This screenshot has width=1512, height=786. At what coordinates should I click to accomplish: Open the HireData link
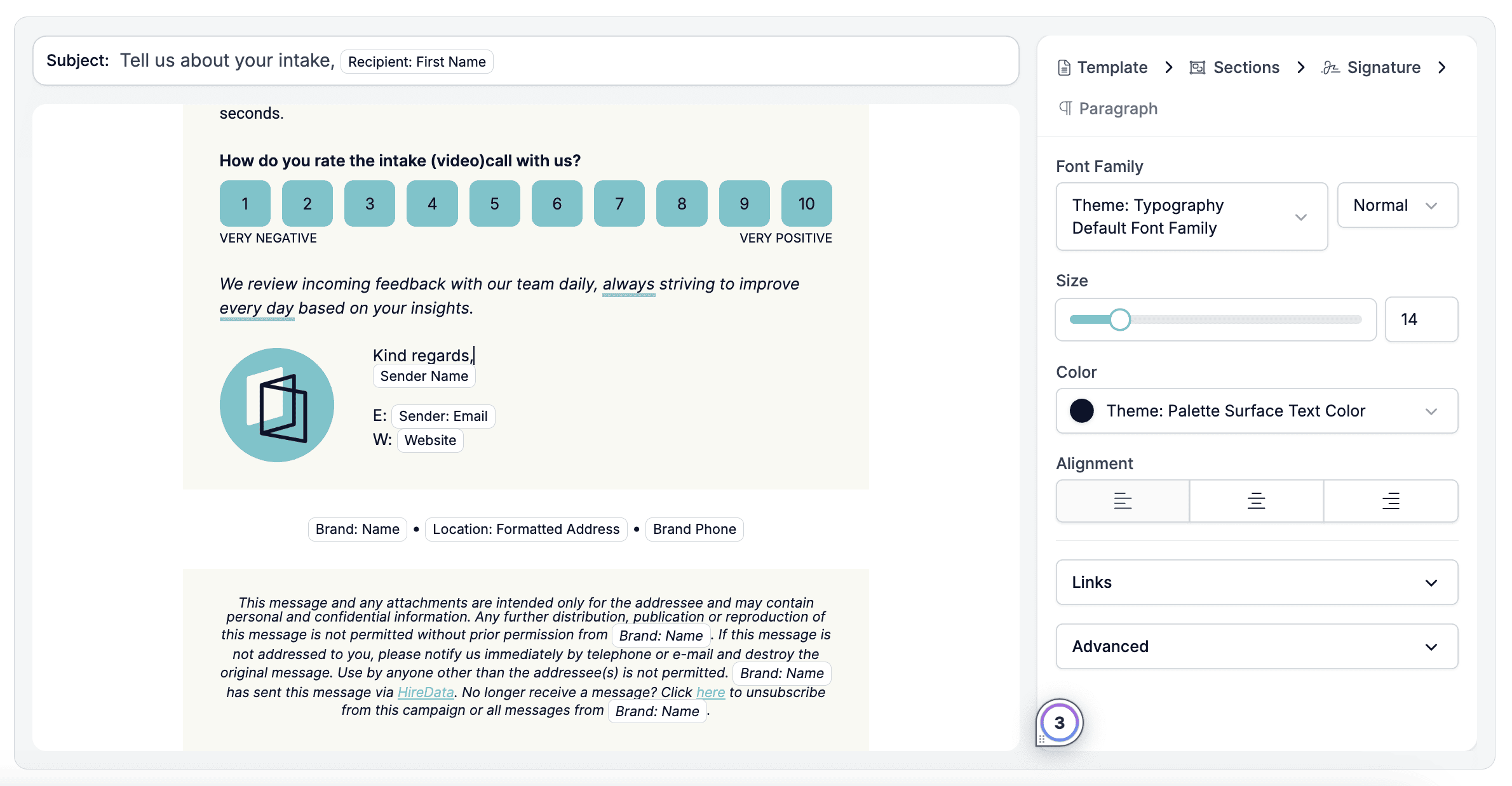point(426,692)
